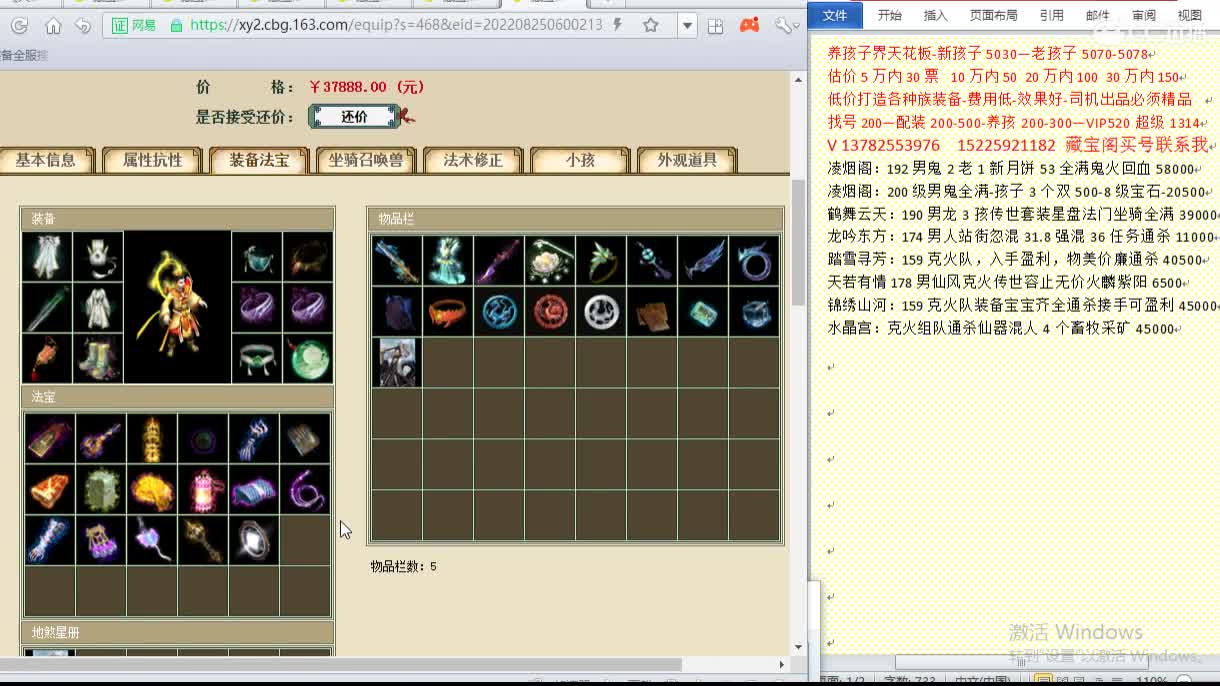Select the red tasselled pouch equipment icon
1220x686 pixels.
tap(47, 358)
